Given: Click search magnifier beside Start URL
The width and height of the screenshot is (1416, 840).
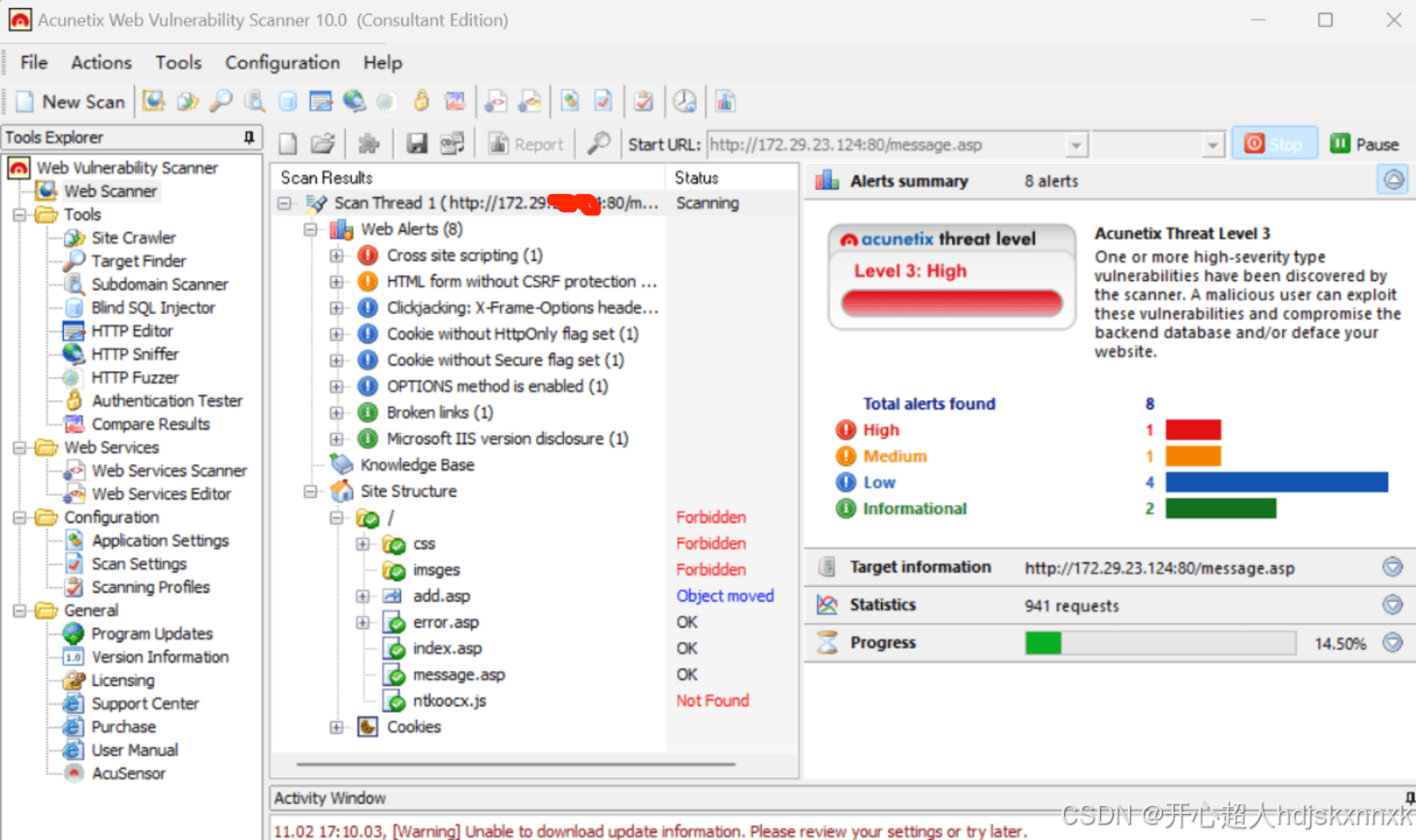Looking at the screenshot, I should coord(599,144).
